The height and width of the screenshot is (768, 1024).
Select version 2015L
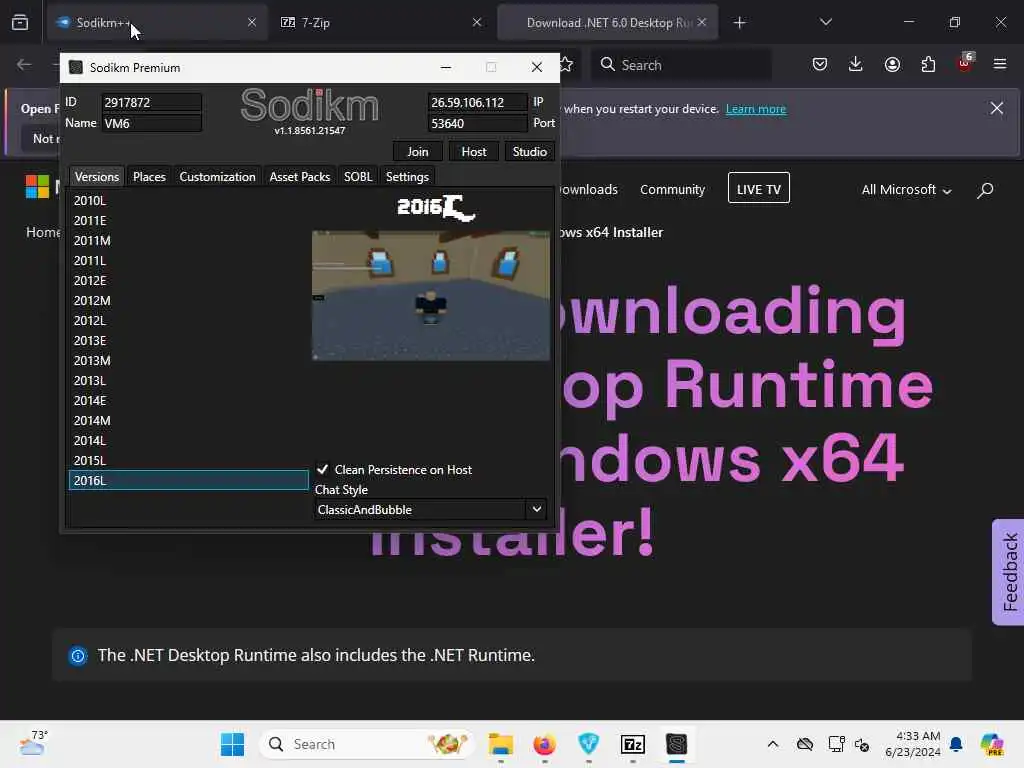click(x=189, y=460)
